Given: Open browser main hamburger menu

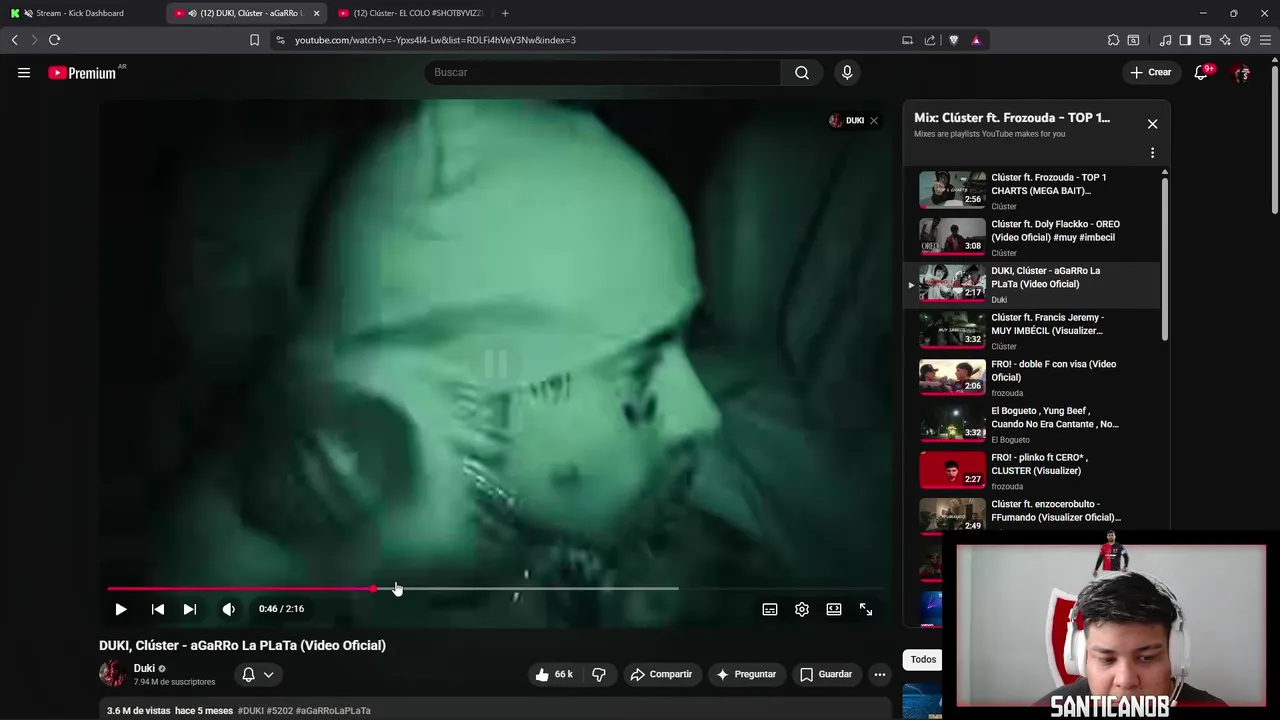Looking at the screenshot, I should [1266, 40].
